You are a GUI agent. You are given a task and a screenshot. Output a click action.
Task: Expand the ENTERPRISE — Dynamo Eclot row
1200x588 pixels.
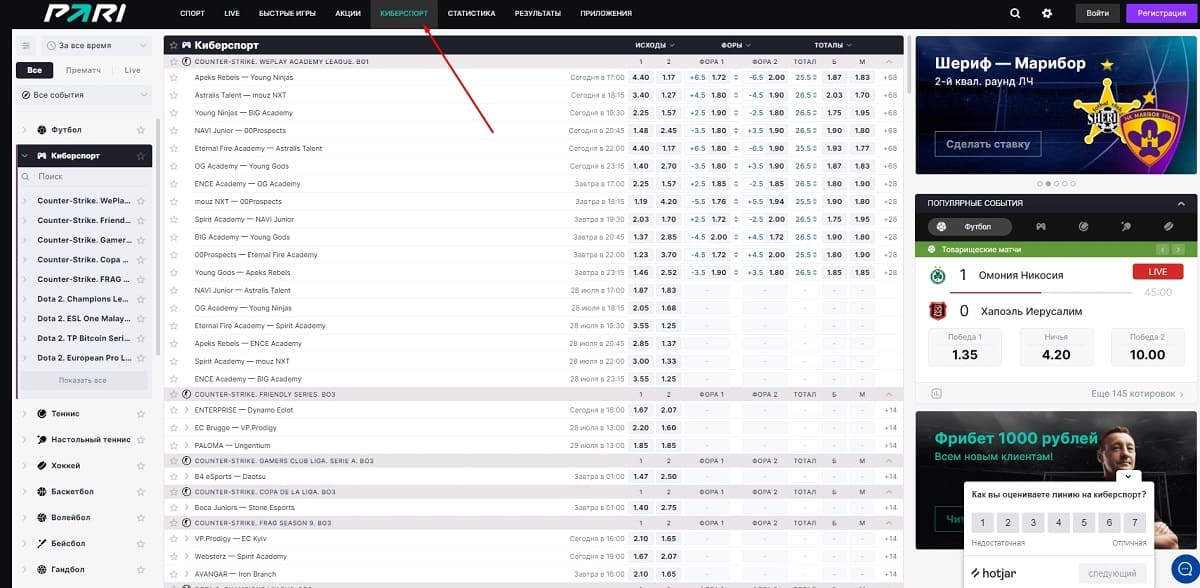coord(186,410)
